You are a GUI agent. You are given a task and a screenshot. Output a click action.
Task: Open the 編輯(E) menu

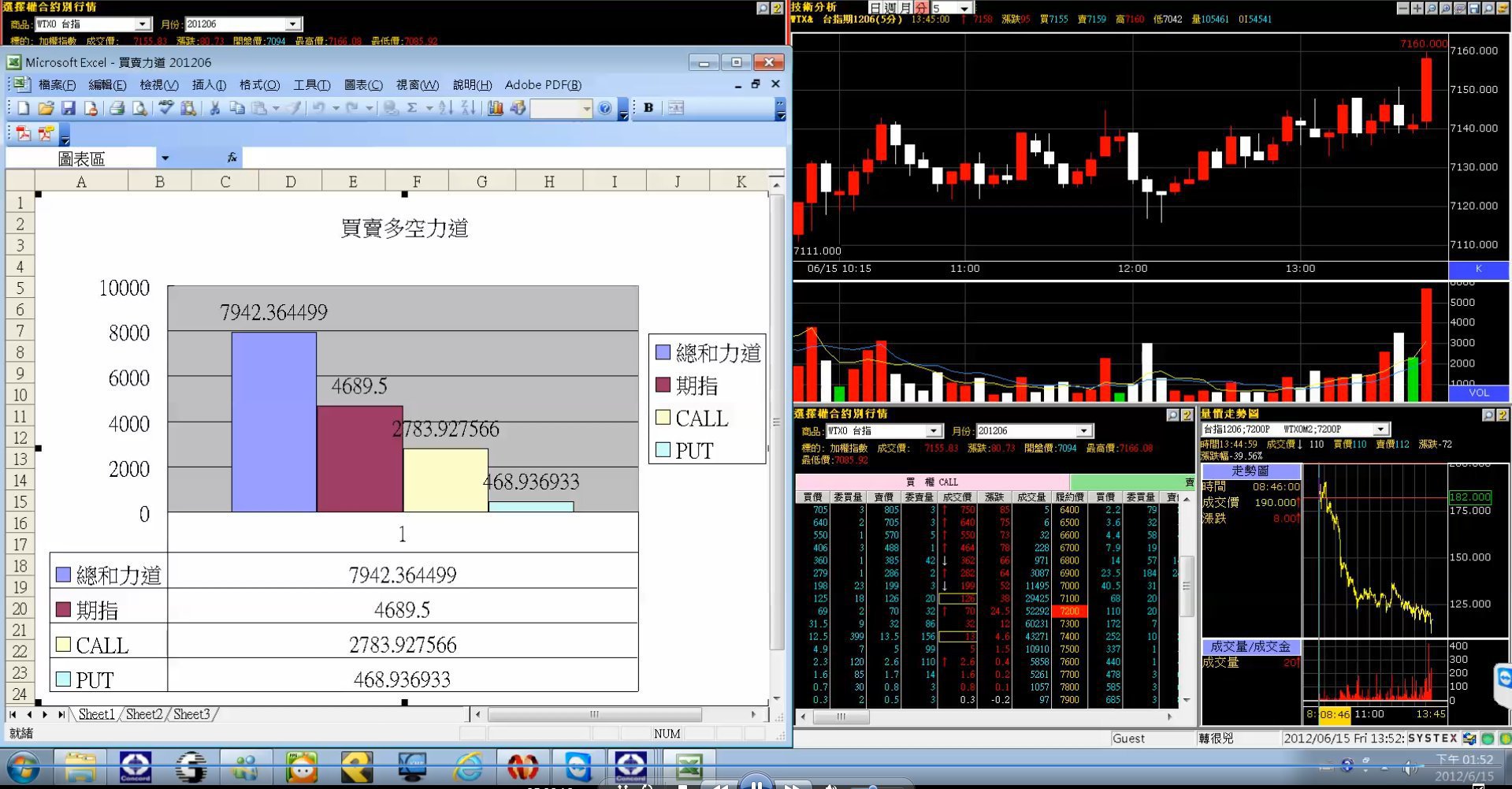[x=107, y=84]
